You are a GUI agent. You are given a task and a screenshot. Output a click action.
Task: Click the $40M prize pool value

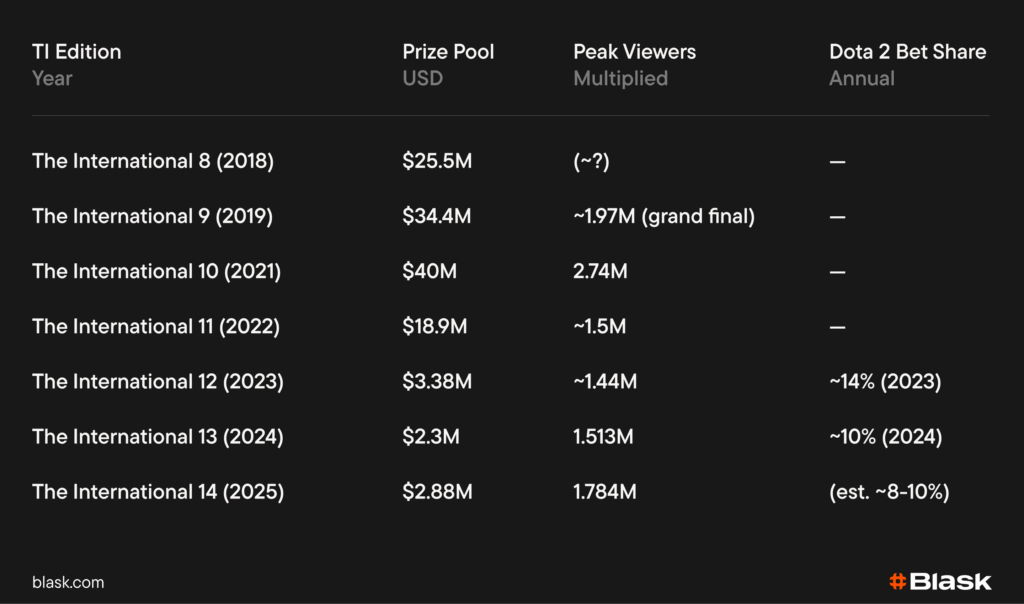(430, 271)
